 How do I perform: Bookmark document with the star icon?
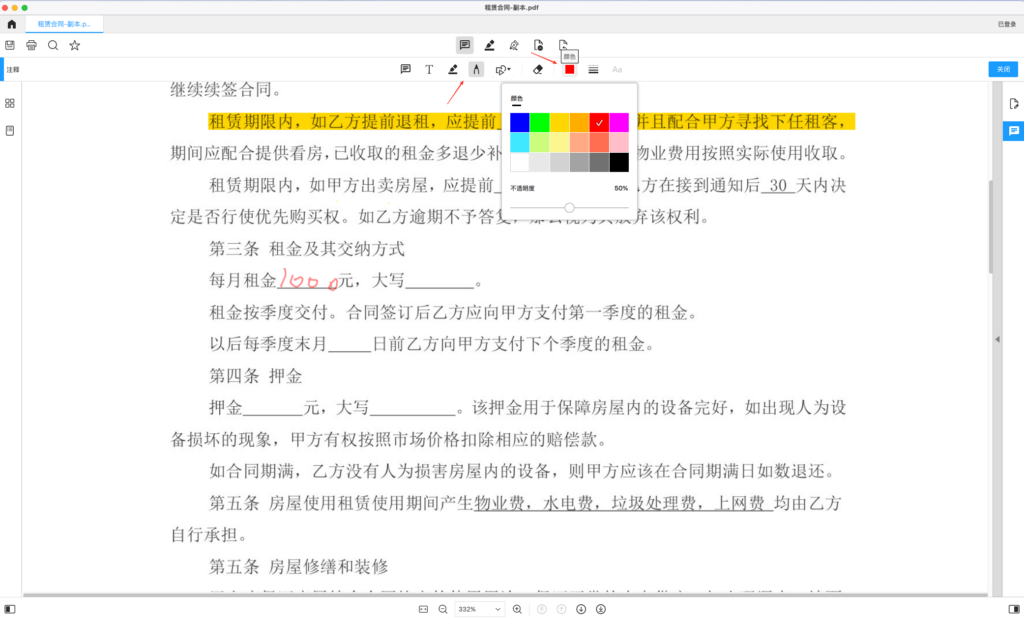(x=74, y=45)
